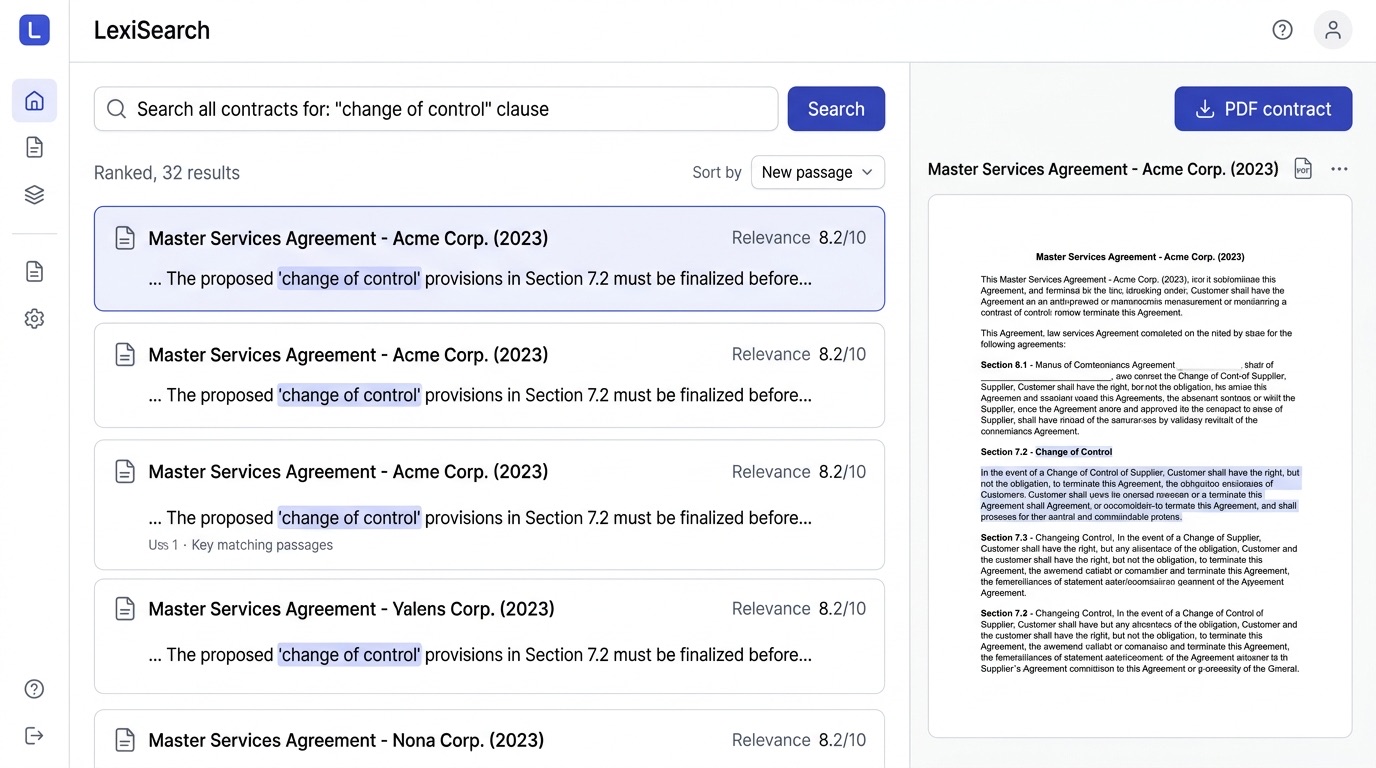Click document icon of first Acme Corp. result
The image size is (1376, 768).
point(125,238)
